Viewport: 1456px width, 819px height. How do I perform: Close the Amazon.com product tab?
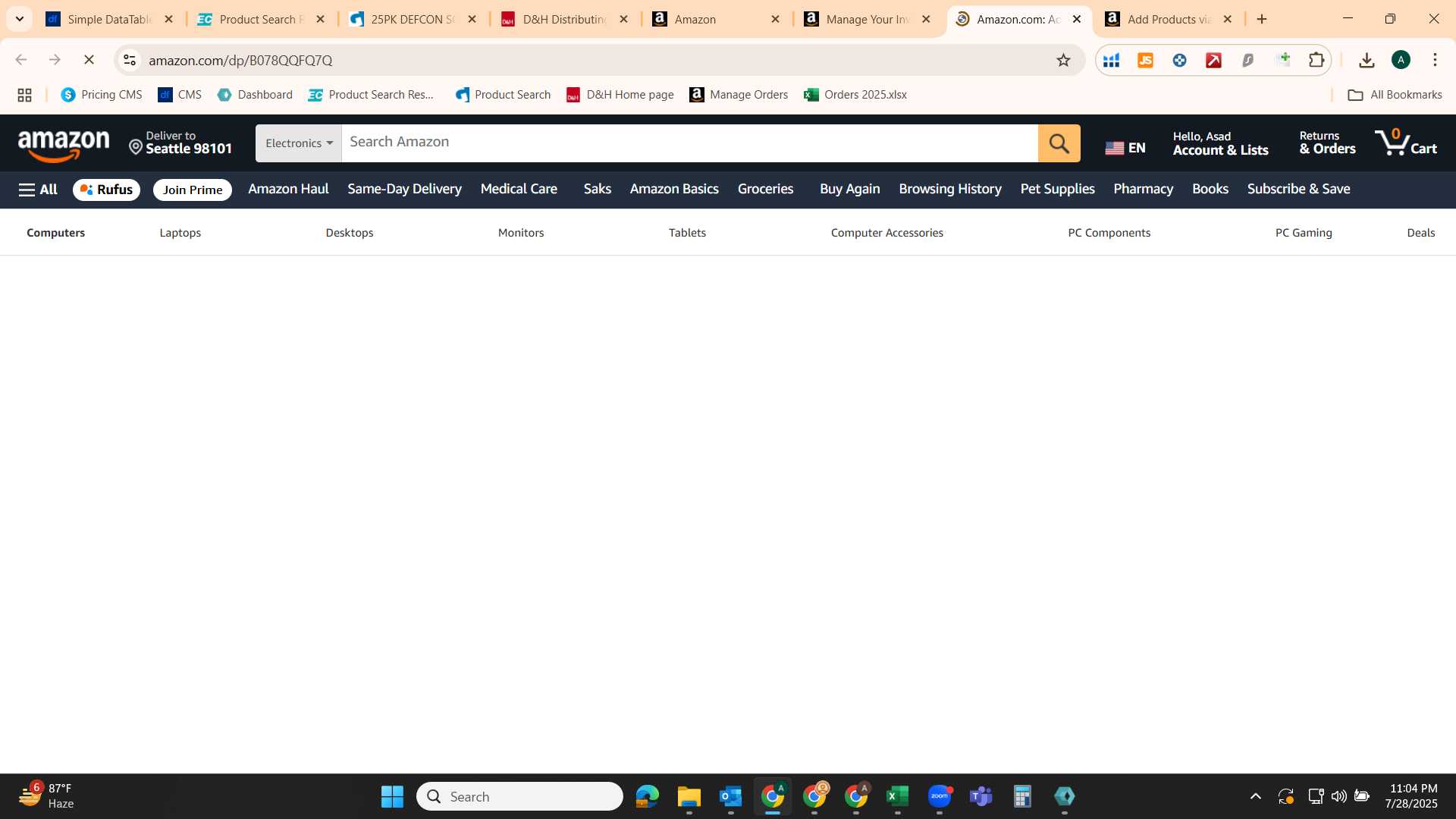coord(1076,19)
